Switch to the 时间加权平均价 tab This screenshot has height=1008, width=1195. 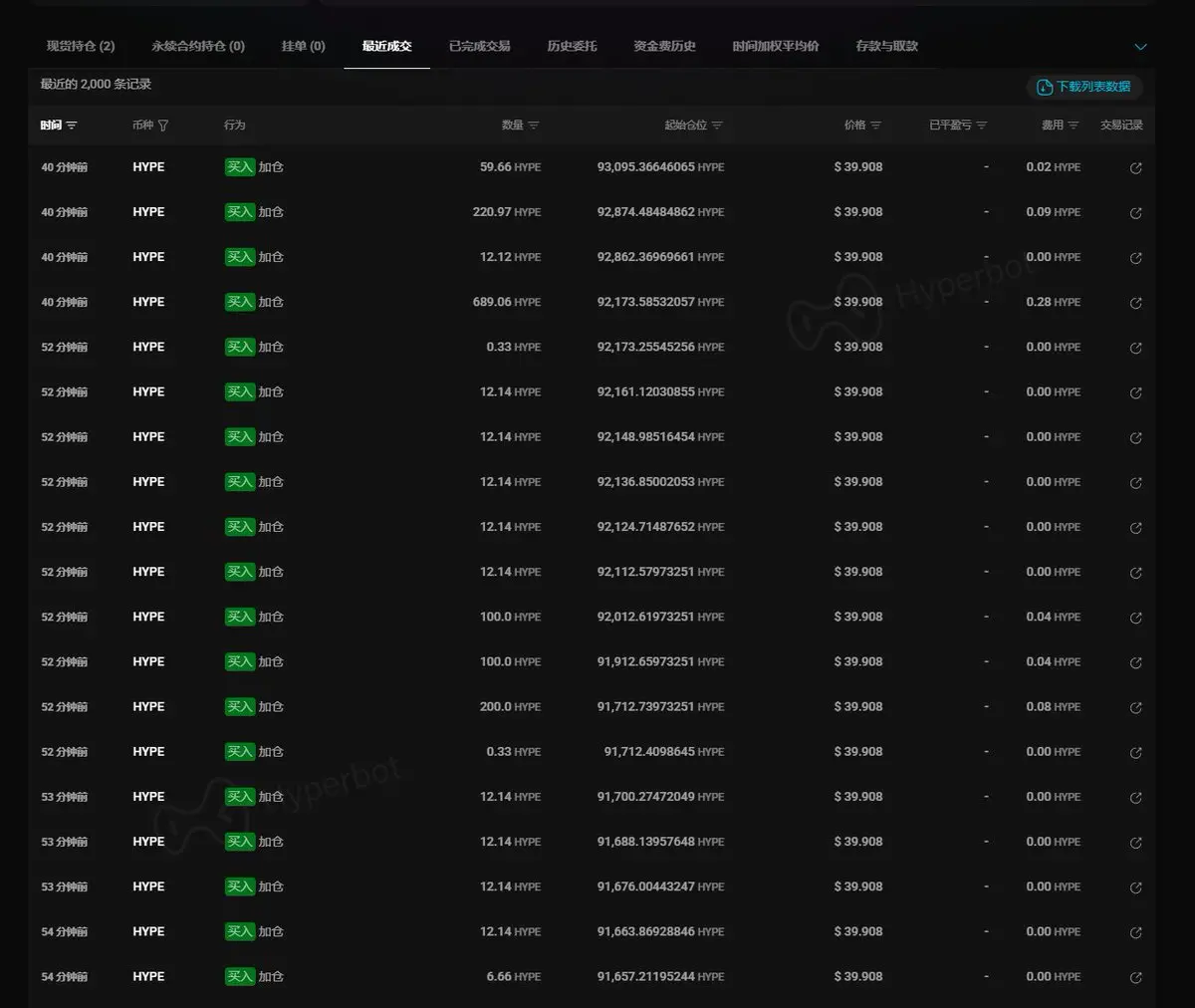(776, 46)
